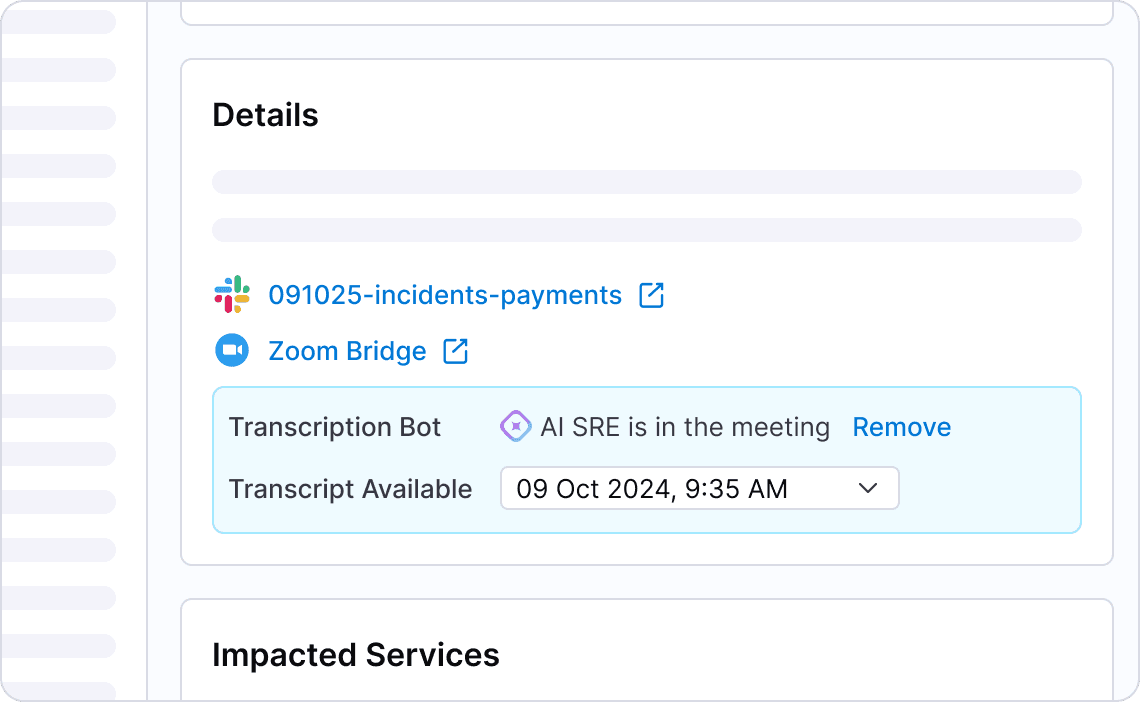Click the Transcript Available label
This screenshot has height=702, width=1140.
350,489
